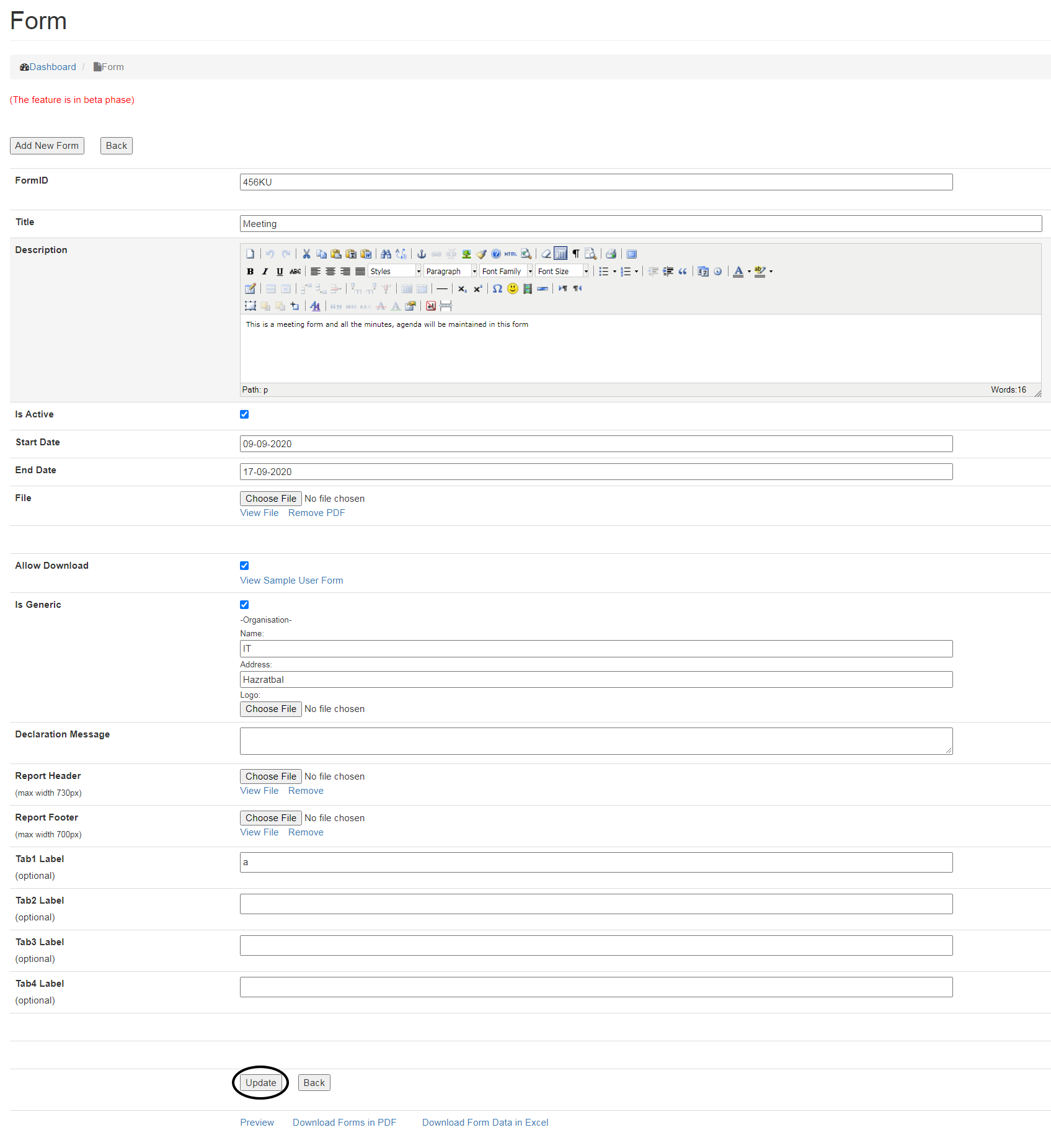This screenshot has width=1051, height=1148.
Task: Open the text color picker arrow
Action: tap(749, 271)
